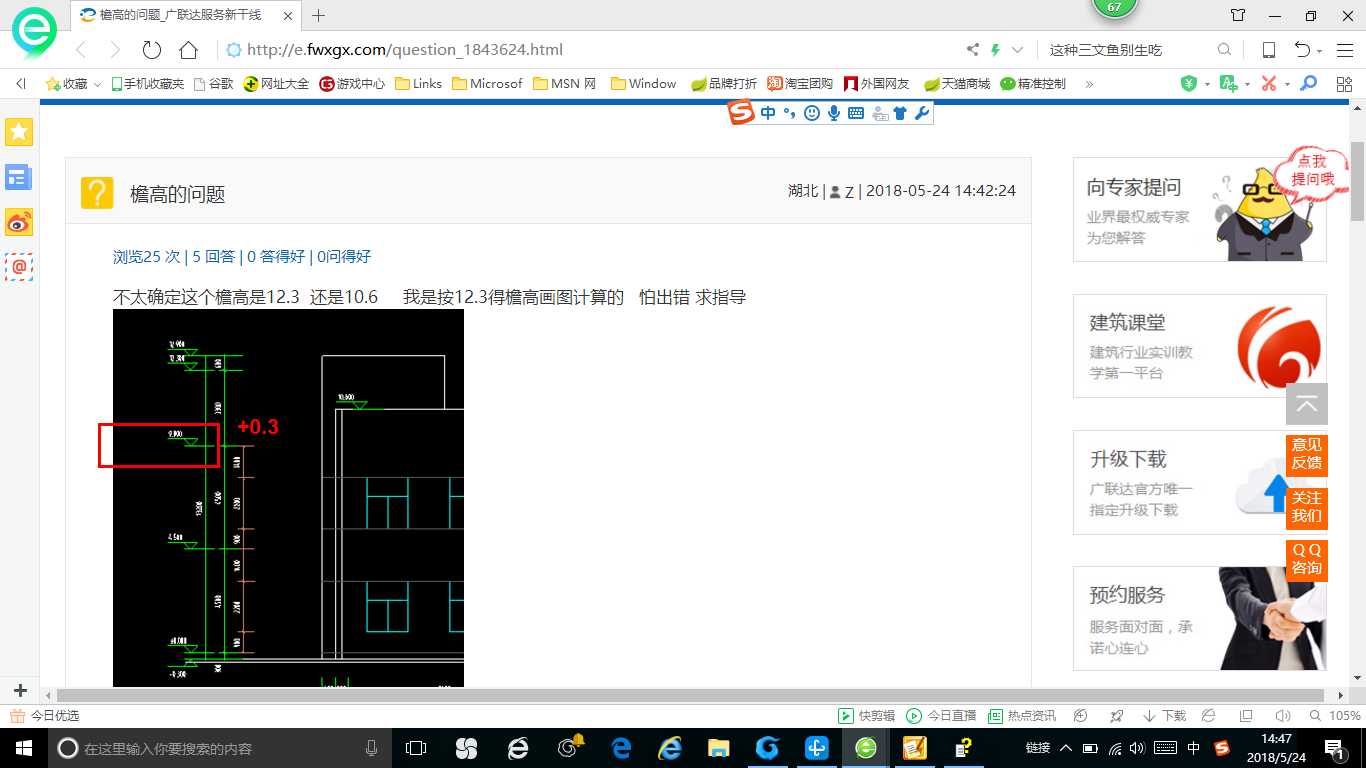Open 下载 downloads in status bar

click(x=1164, y=716)
